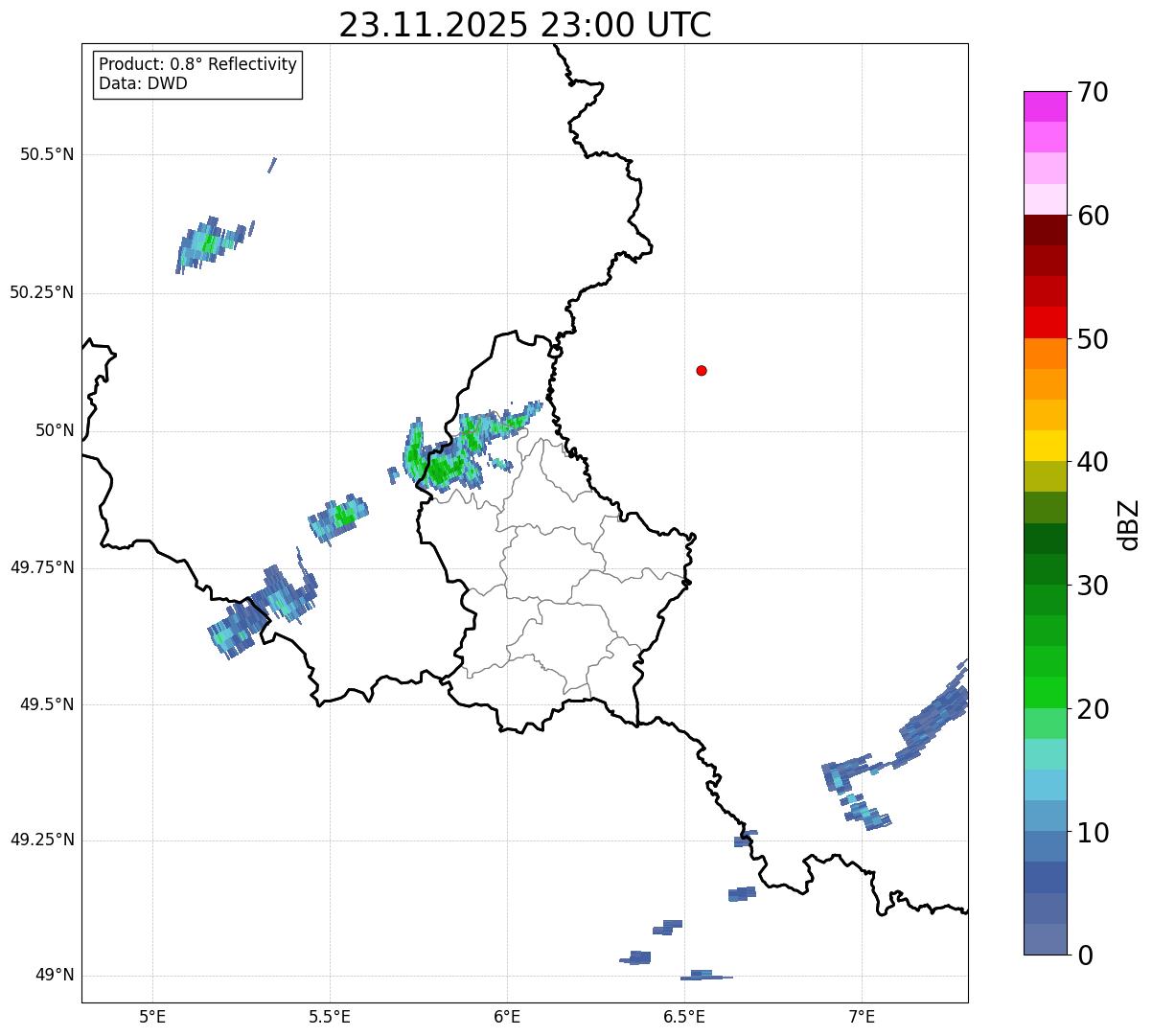Click the 50.5°N latitude label
The width and height of the screenshot is (1152, 1036).
click(46, 154)
